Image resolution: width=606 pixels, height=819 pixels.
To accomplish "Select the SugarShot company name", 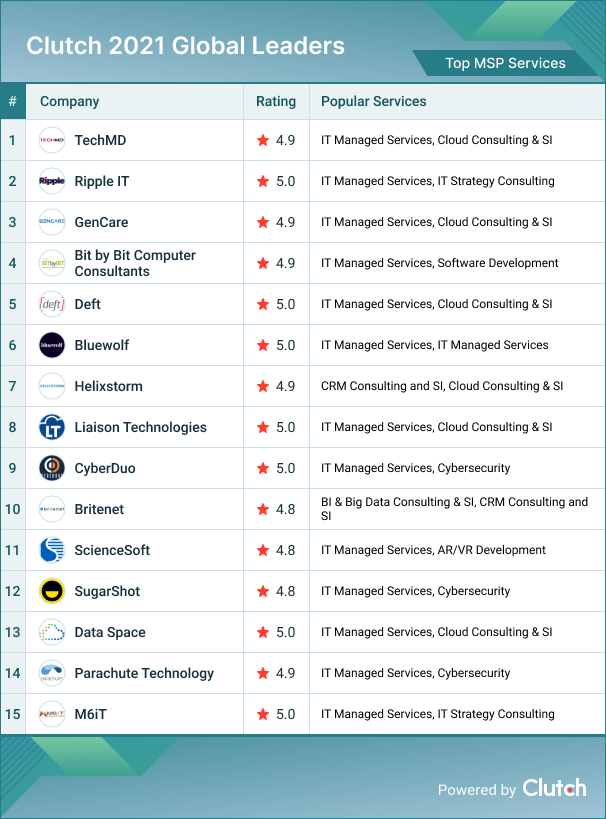I will click(x=107, y=591).
